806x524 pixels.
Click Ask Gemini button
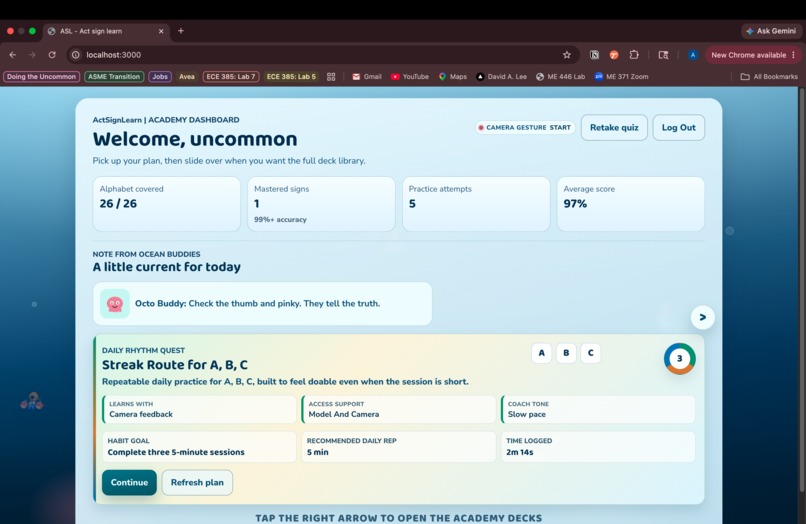tap(771, 31)
